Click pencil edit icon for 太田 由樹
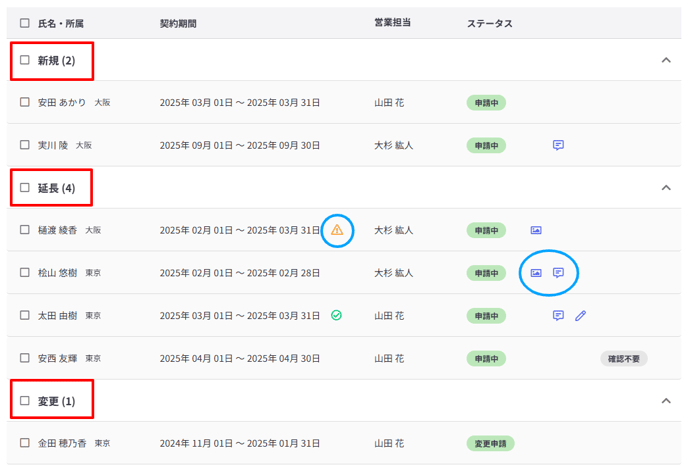The height and width of the screenshot is (471, 688). [x=580, y=316]
